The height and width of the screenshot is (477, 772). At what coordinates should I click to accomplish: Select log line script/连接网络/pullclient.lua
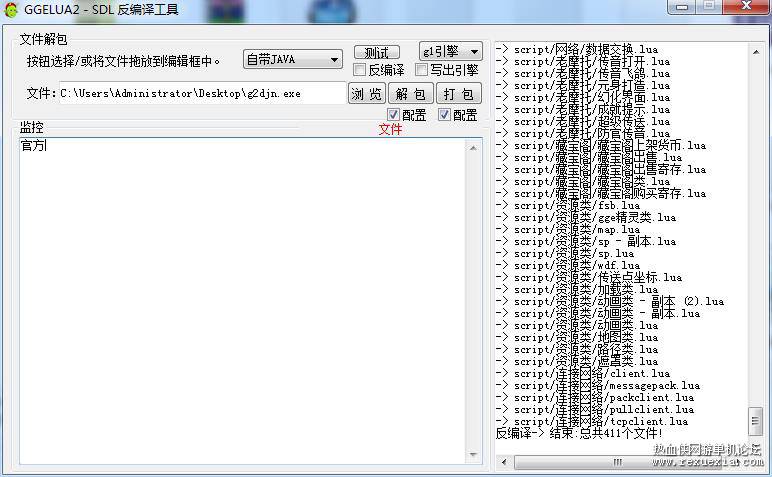[595, 410]
